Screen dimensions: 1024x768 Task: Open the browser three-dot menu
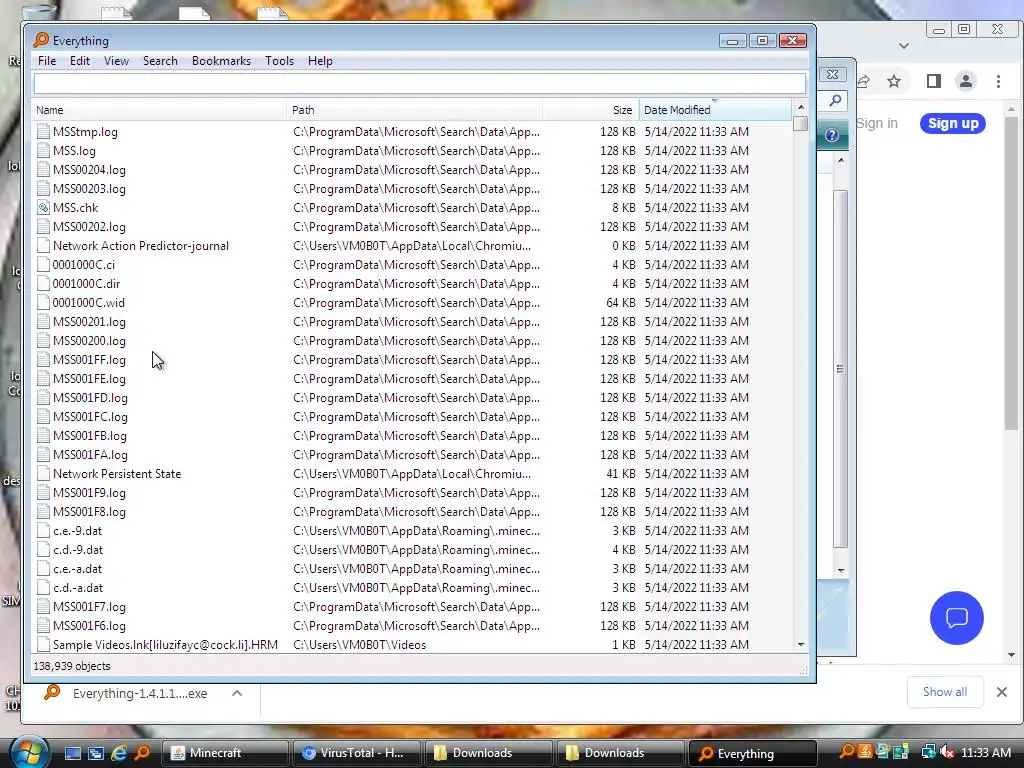tap(999, 81)
